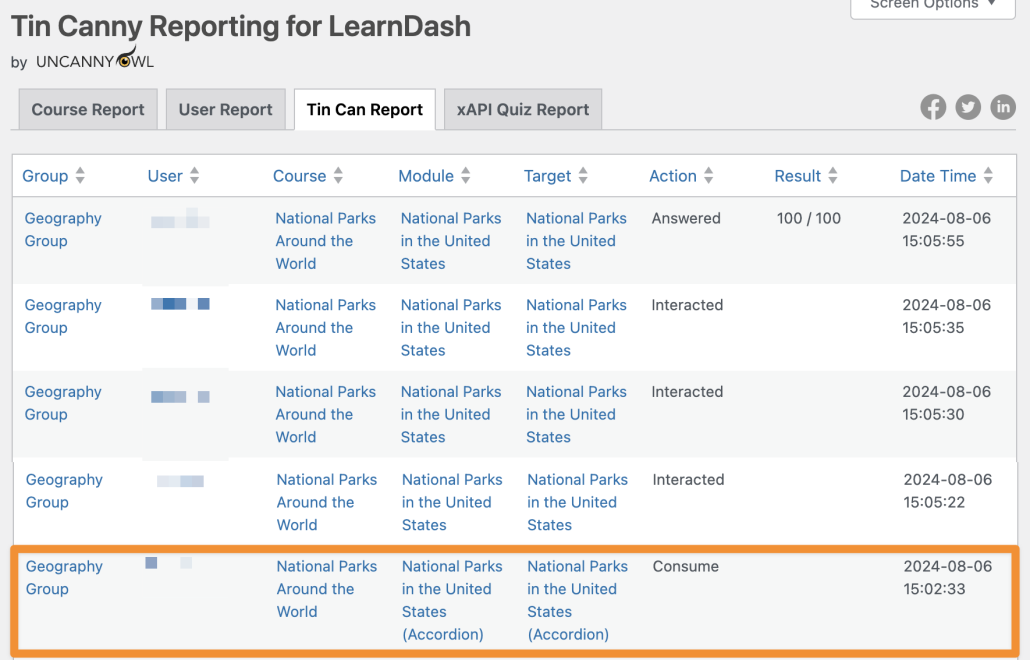Sort by Date Time column sort icon
The height and width of the screenshot is (660, 1030).
coord(988,176)
